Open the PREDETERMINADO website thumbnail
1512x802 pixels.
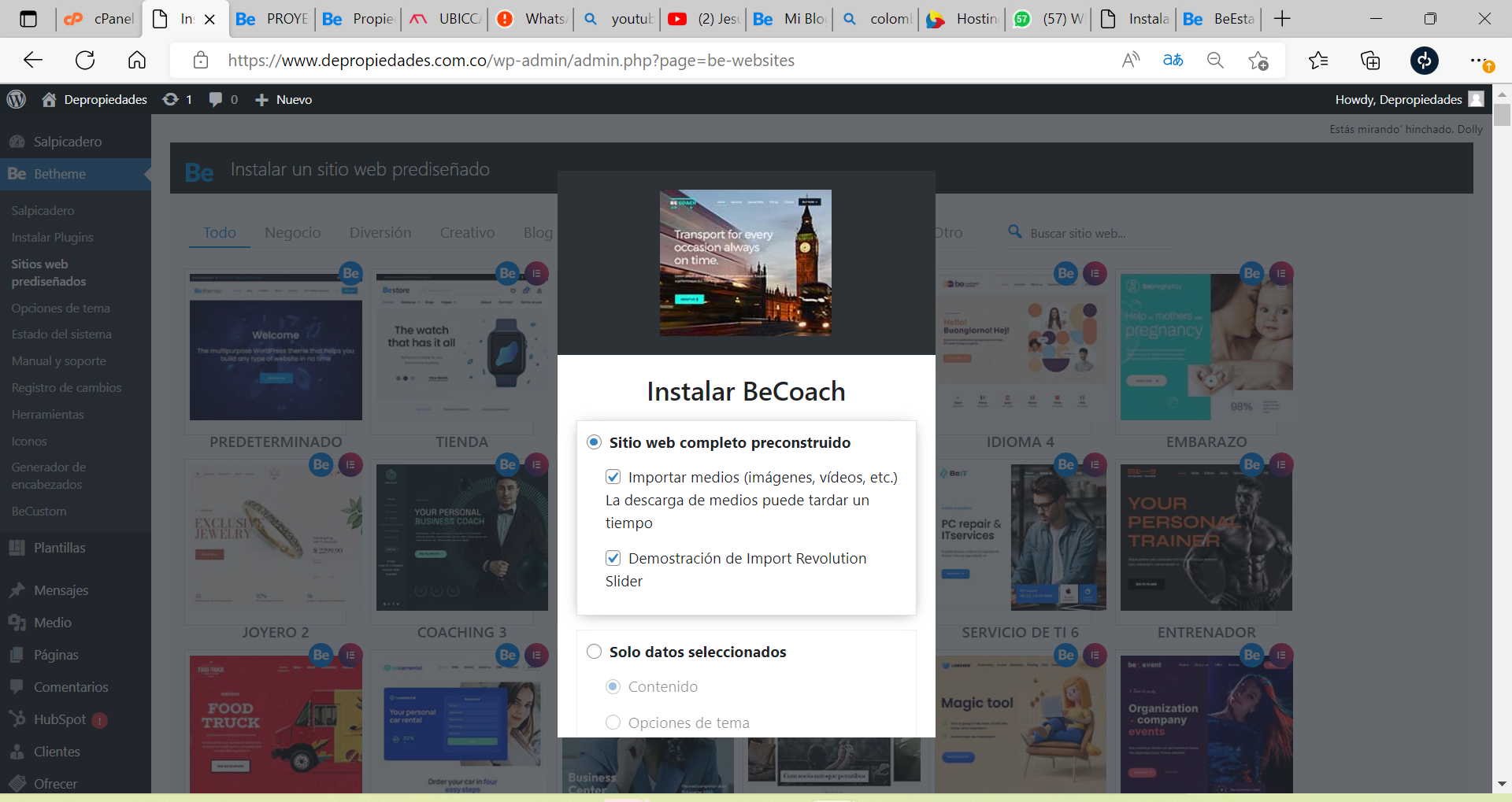click(276, 347)
